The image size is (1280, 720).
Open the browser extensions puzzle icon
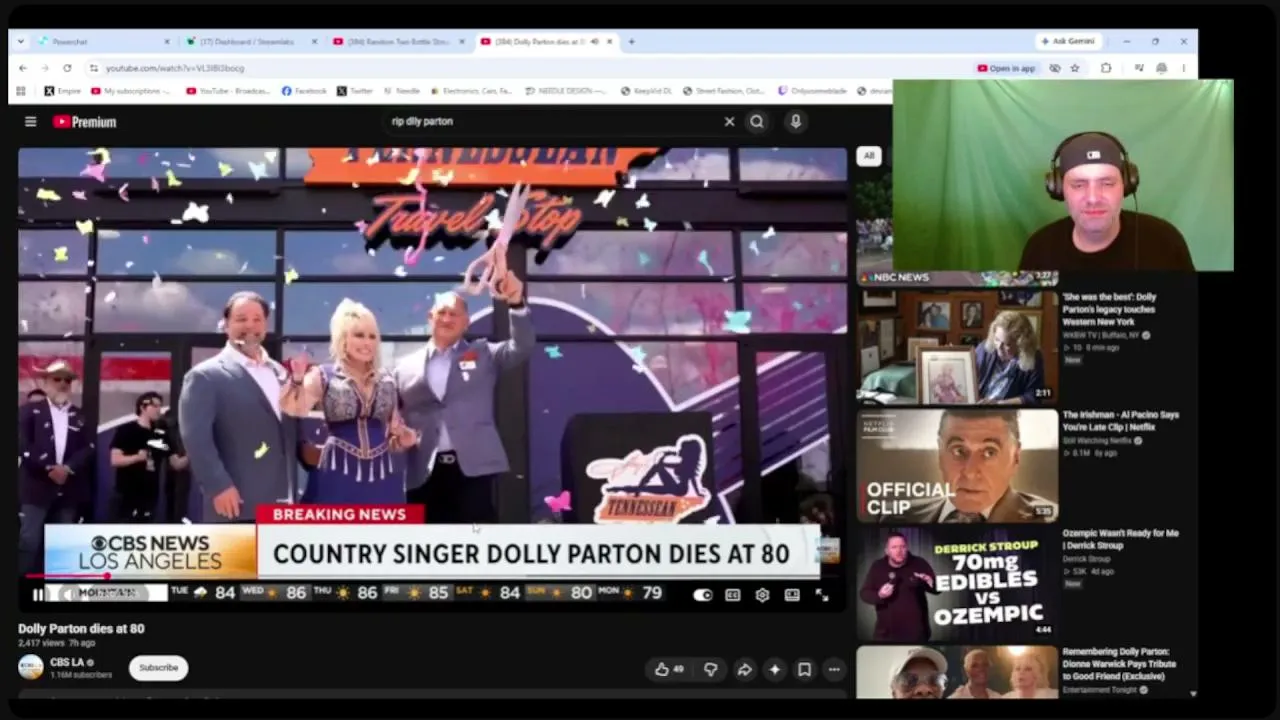(x=1106, y=68)
